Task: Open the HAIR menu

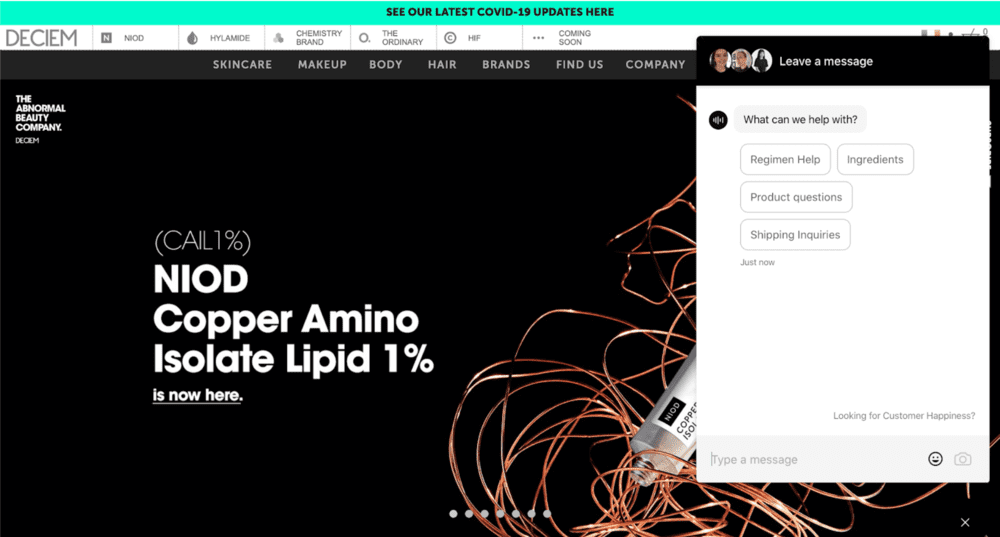Action: tap(442, 64)
